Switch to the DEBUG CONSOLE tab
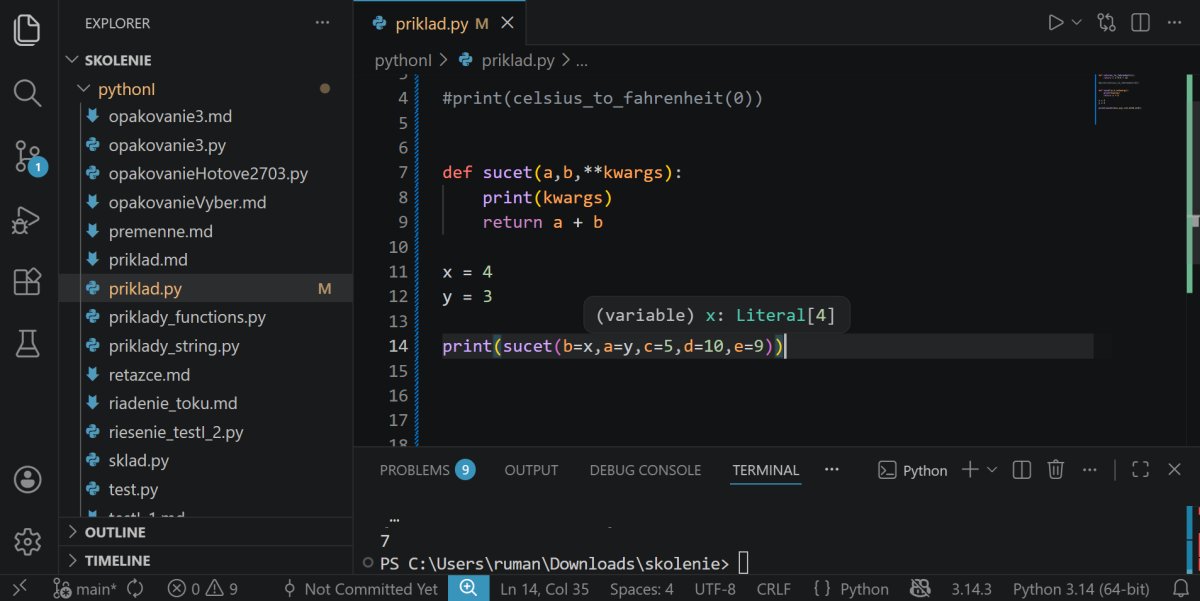 point(645,470)
